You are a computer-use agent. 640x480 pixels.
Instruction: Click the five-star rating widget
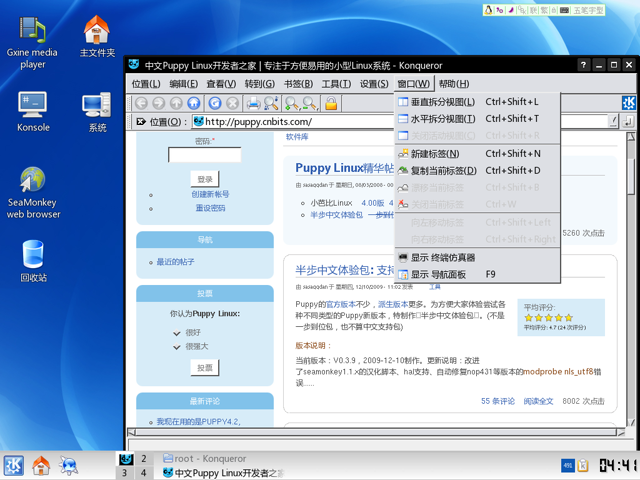pyautogui.click(x=548, y=318)
